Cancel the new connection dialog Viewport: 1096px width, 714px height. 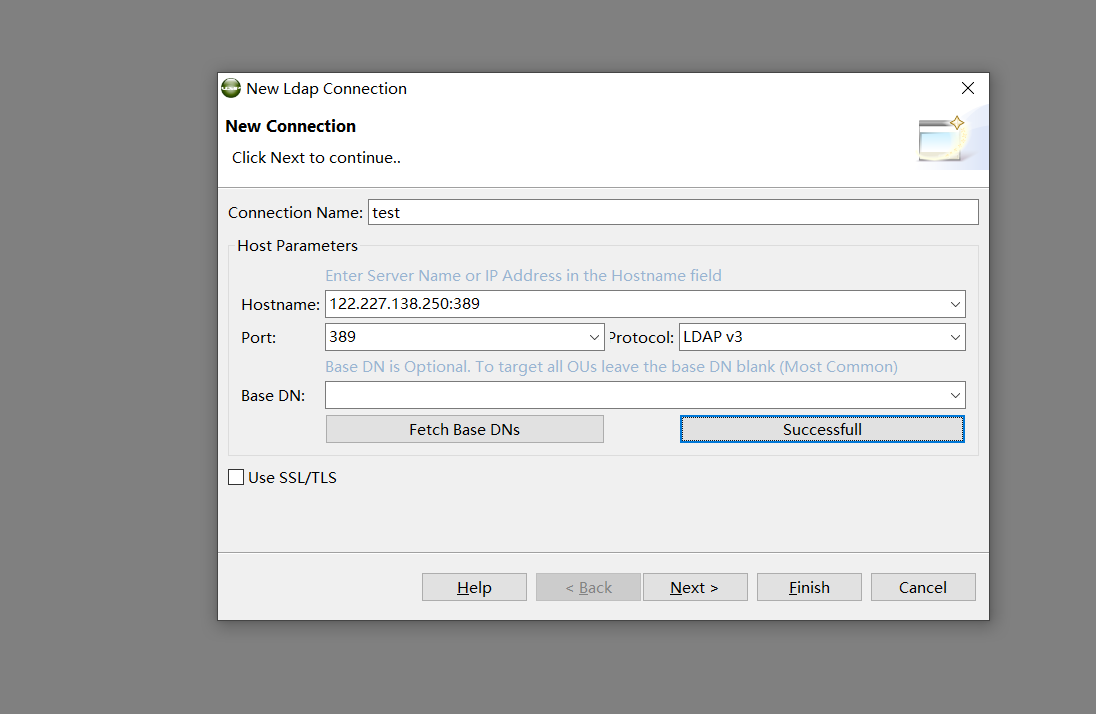[x=922, y=587]
